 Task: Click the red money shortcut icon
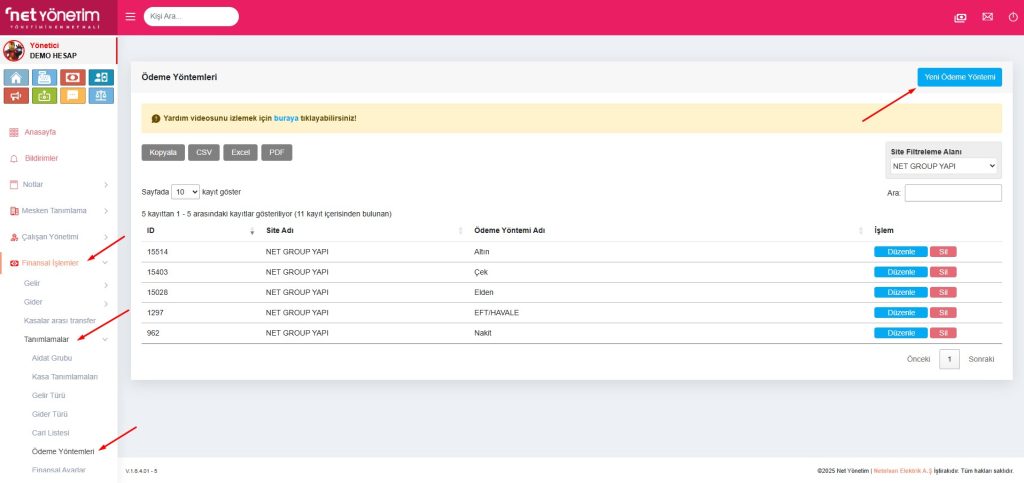73,77
